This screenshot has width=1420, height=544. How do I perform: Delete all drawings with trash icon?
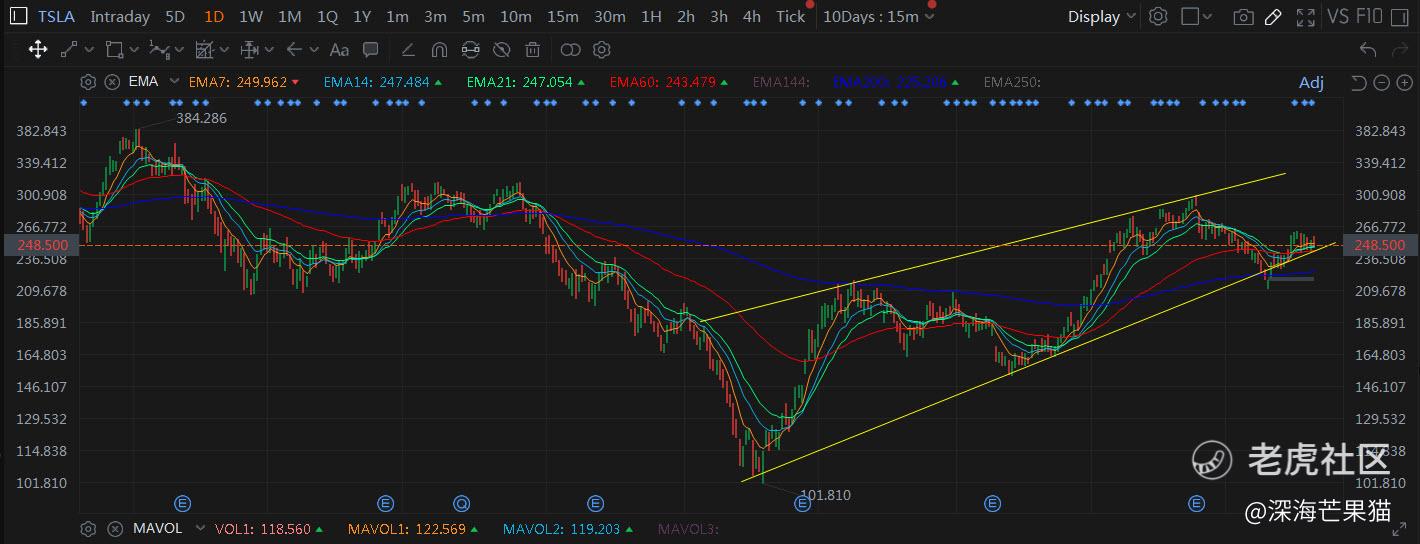click(533, 49)
